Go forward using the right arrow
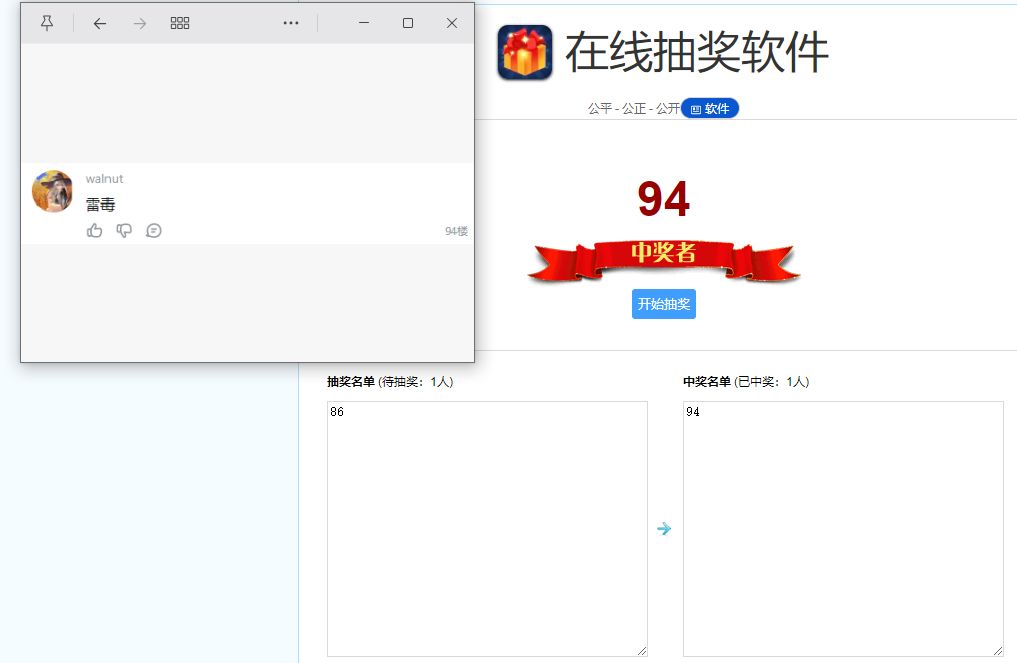The height and width of the screenshot is (663, 1017). coord(139,23)
